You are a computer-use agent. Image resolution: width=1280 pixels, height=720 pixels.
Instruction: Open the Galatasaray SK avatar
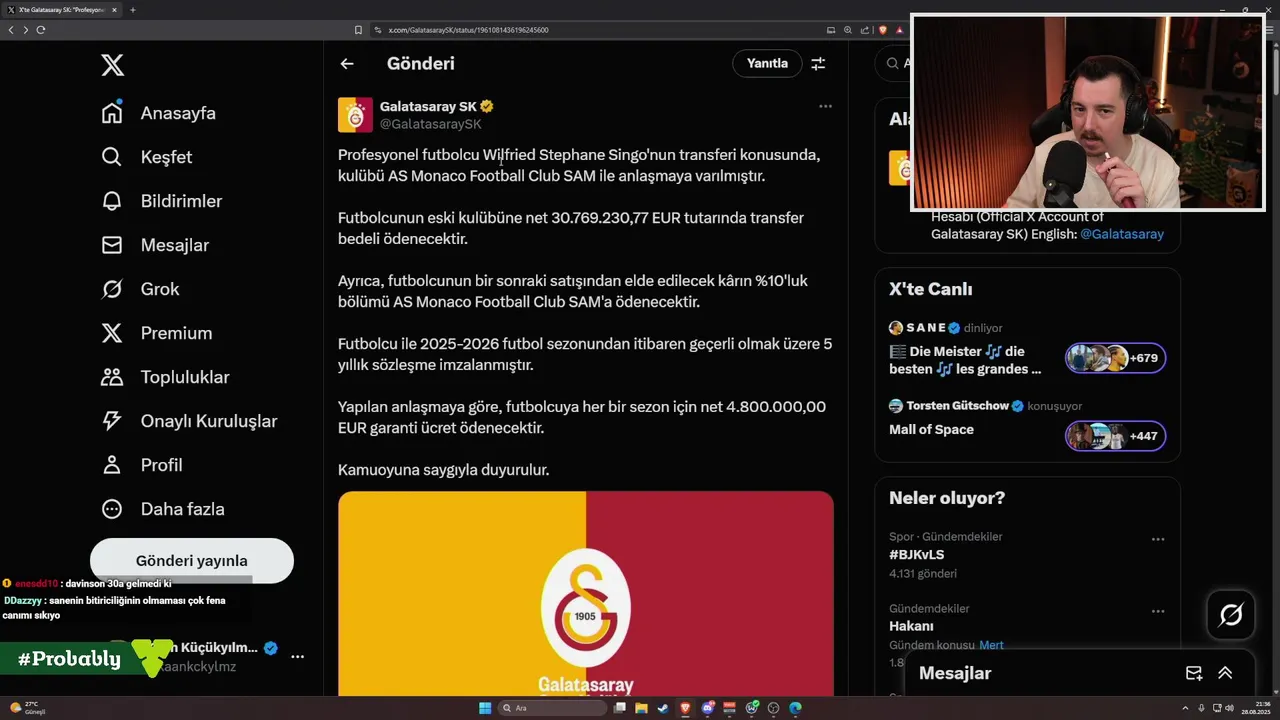click(355, 115)
